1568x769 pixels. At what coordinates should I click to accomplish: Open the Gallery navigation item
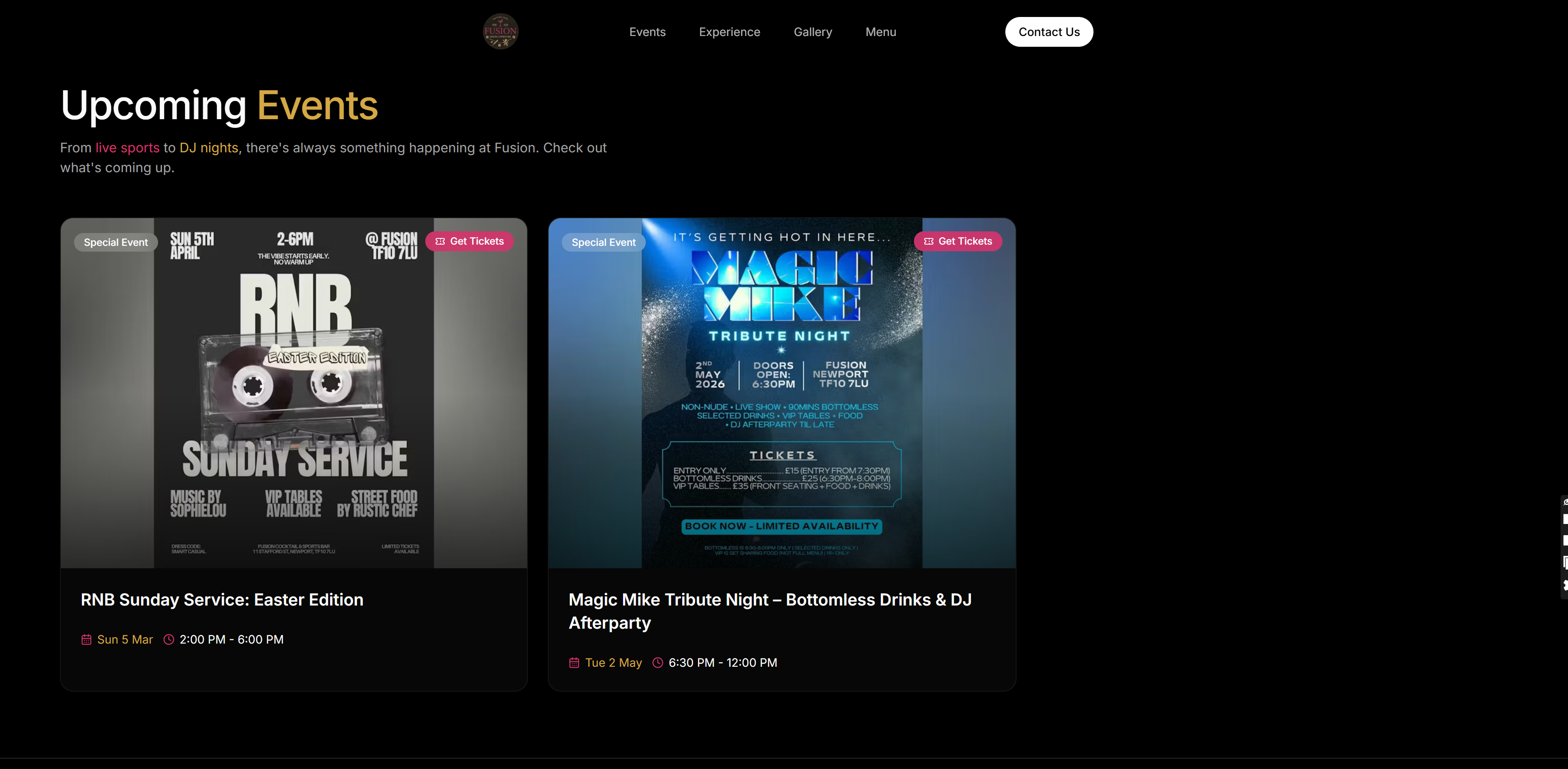click(813, 31)
